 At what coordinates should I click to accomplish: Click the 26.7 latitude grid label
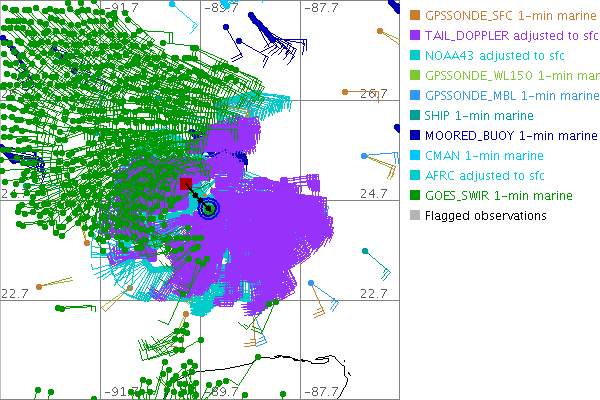point(373,93)
